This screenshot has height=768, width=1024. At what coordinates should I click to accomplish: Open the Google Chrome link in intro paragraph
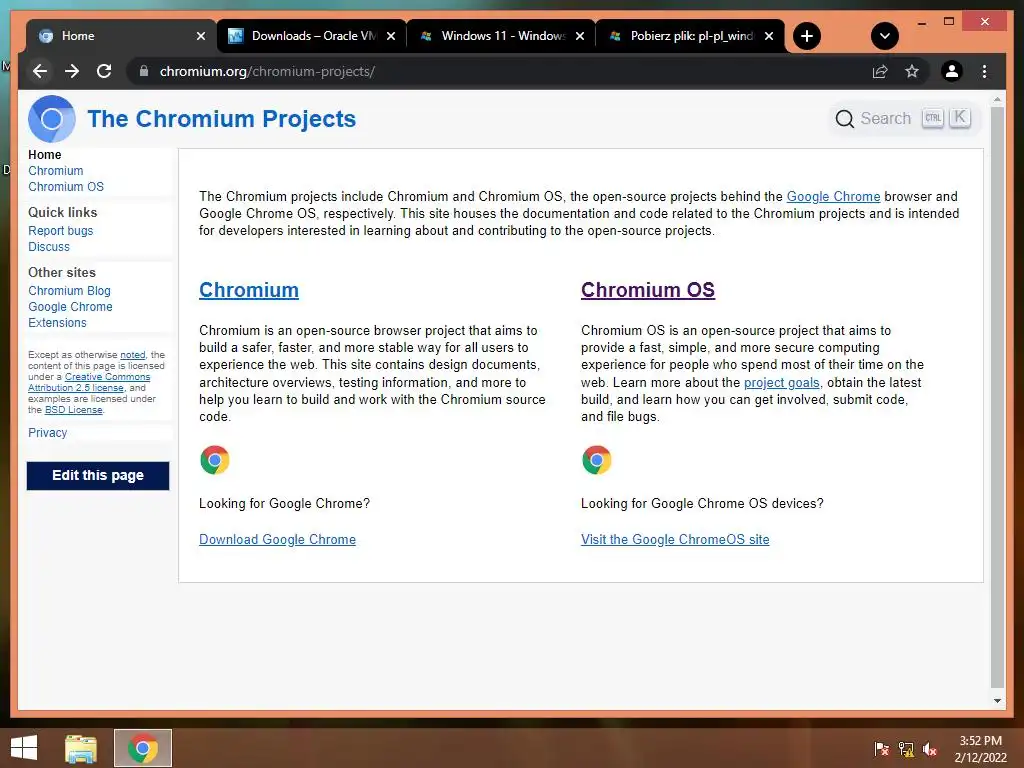coord(833,197)
